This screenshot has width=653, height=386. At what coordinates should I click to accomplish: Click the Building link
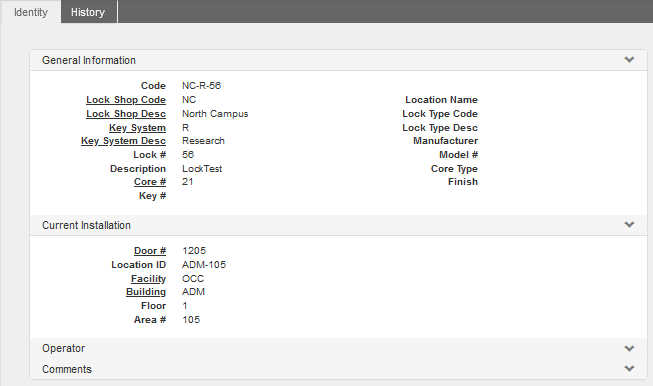pyautogui.click(x=146, y=292)
